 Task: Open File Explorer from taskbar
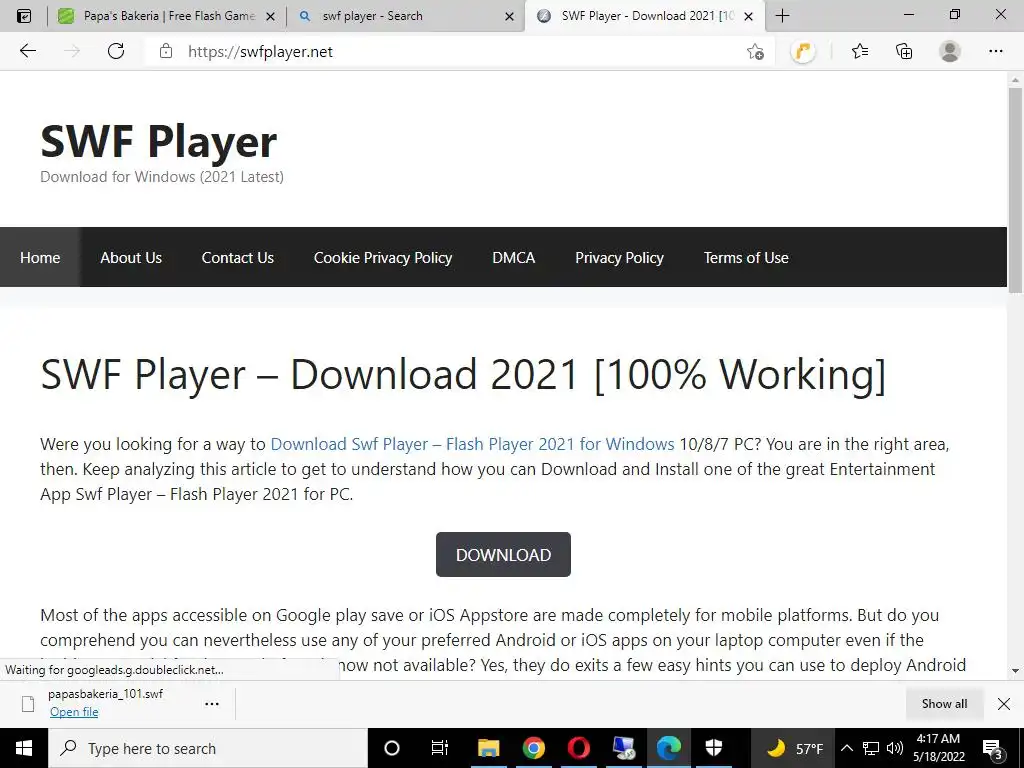tap(488, 748)
